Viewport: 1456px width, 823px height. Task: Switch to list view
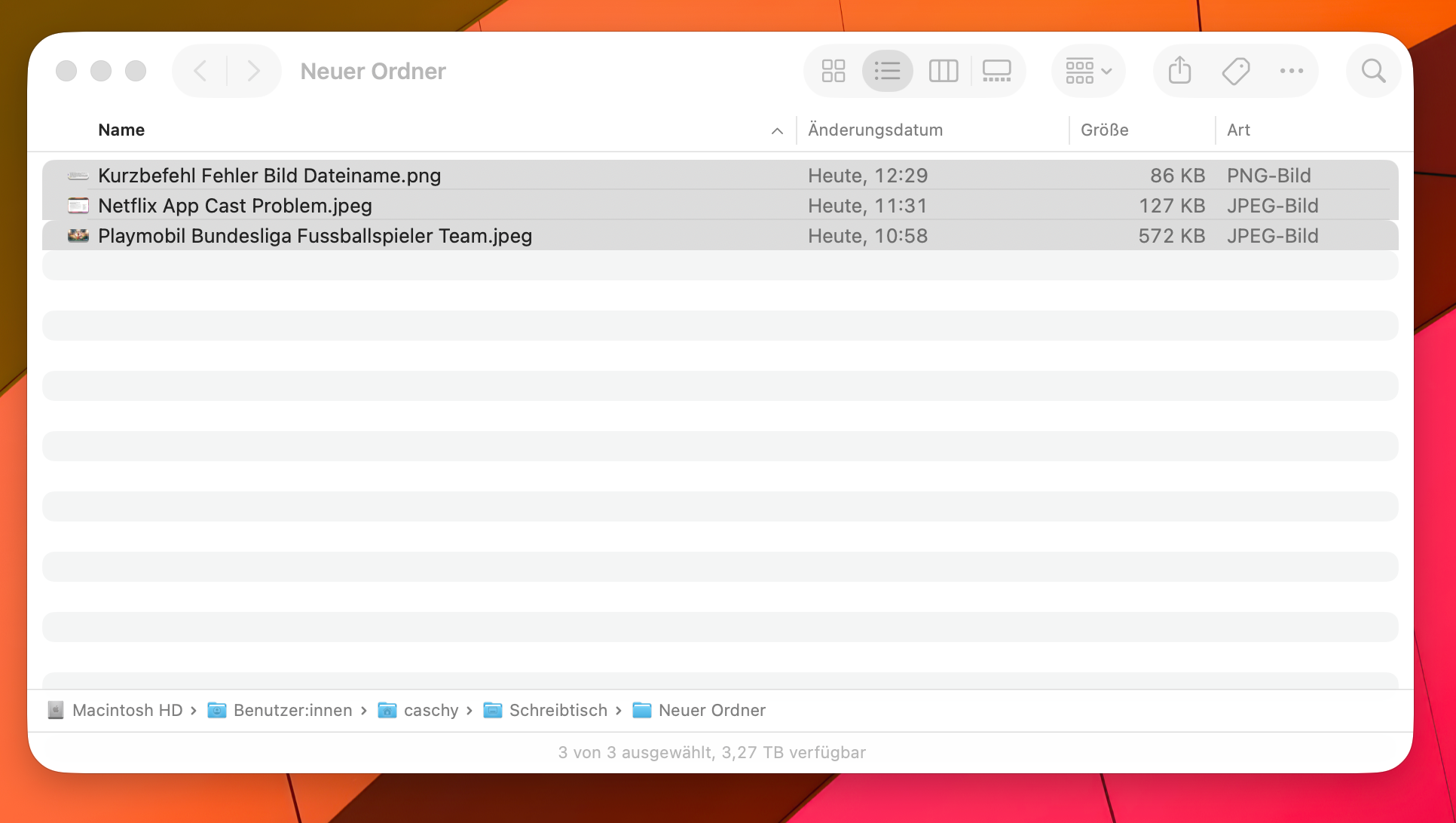[x=887, y=71]
